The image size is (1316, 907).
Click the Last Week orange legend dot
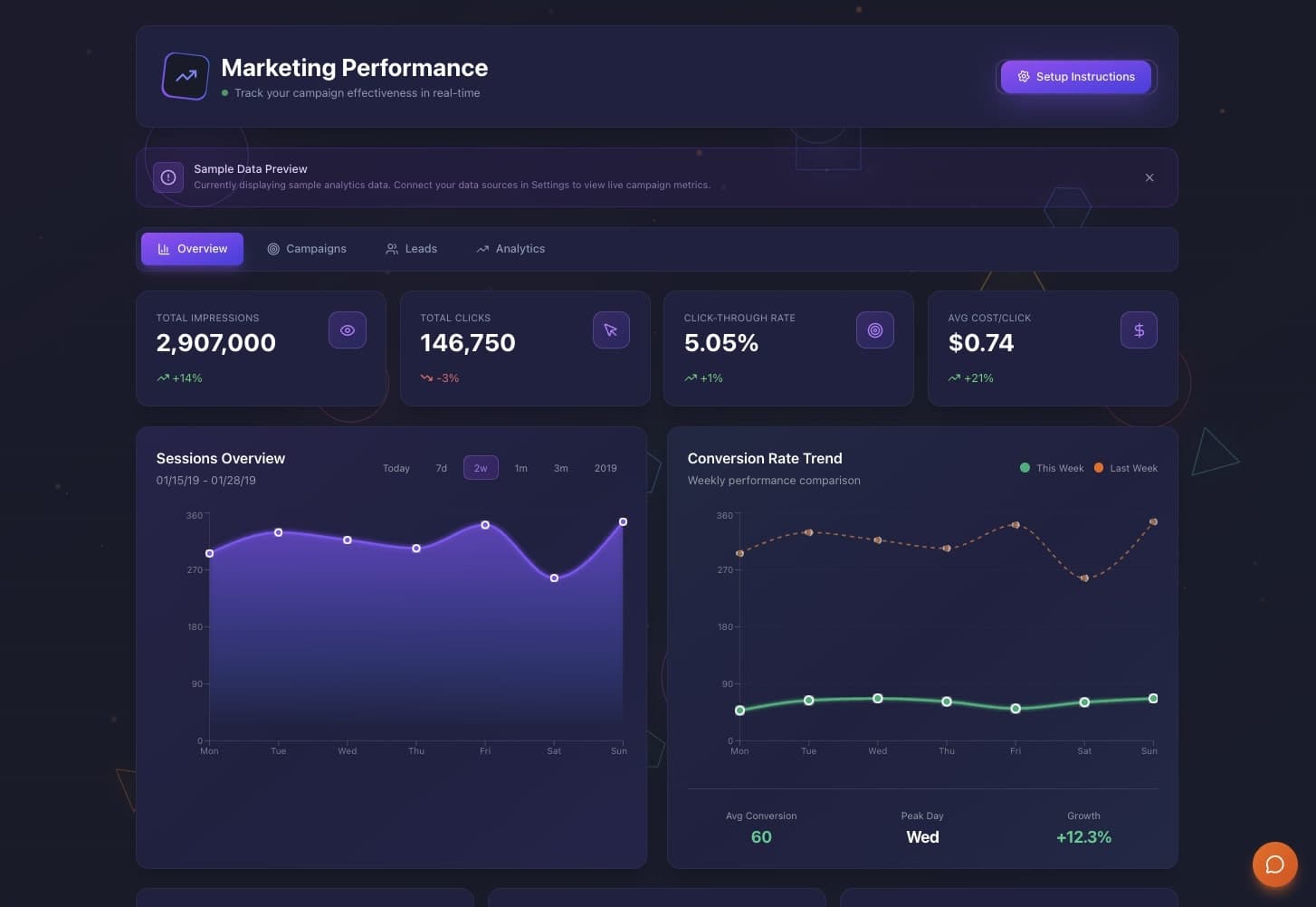pyautogui.click(x=1099, y=468)
